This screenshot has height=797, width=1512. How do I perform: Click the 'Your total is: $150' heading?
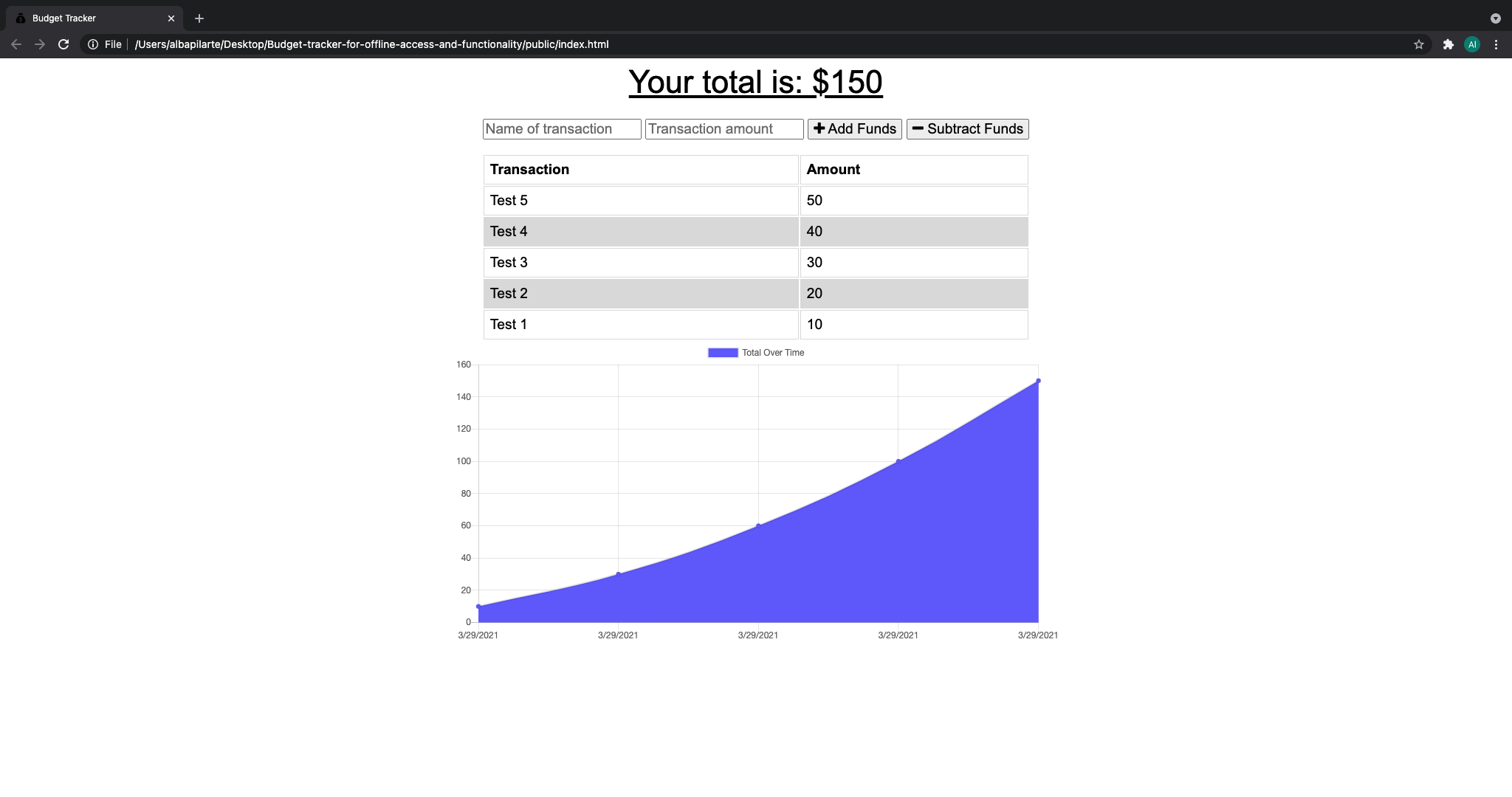pos(755,82)
